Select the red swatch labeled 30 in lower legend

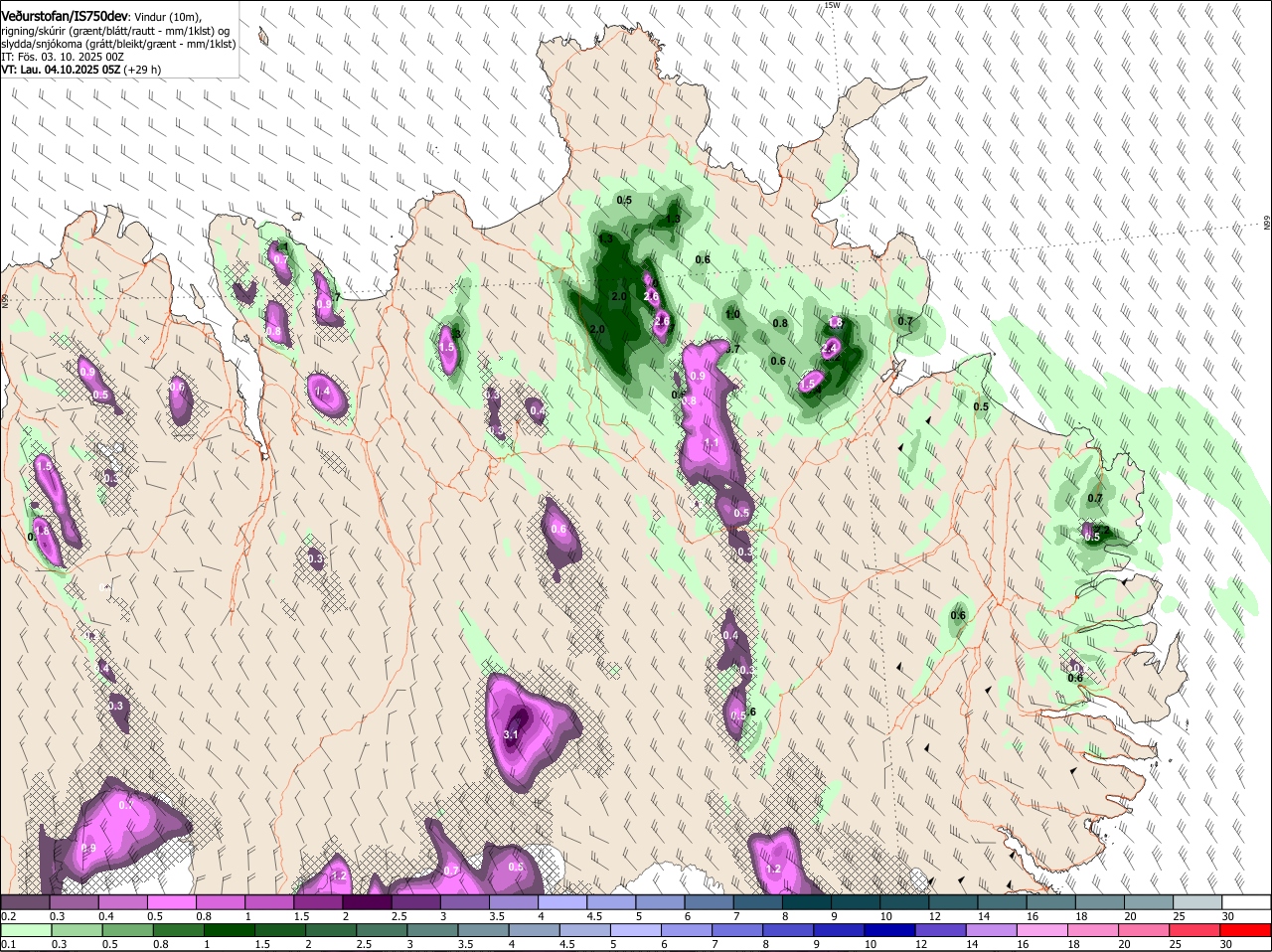(x=1246, y=930)
